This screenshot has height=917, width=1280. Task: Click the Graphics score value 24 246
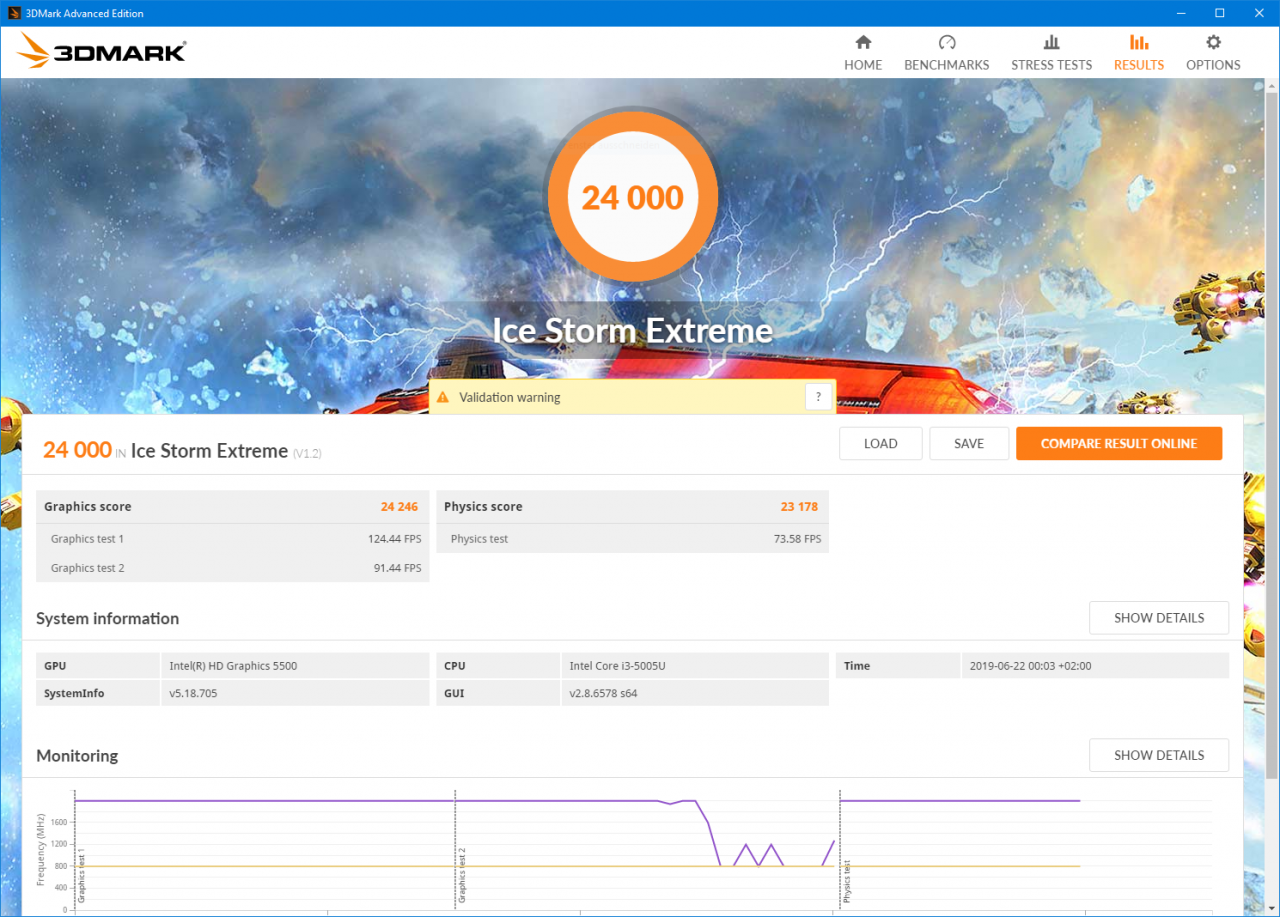pos(399,507)
